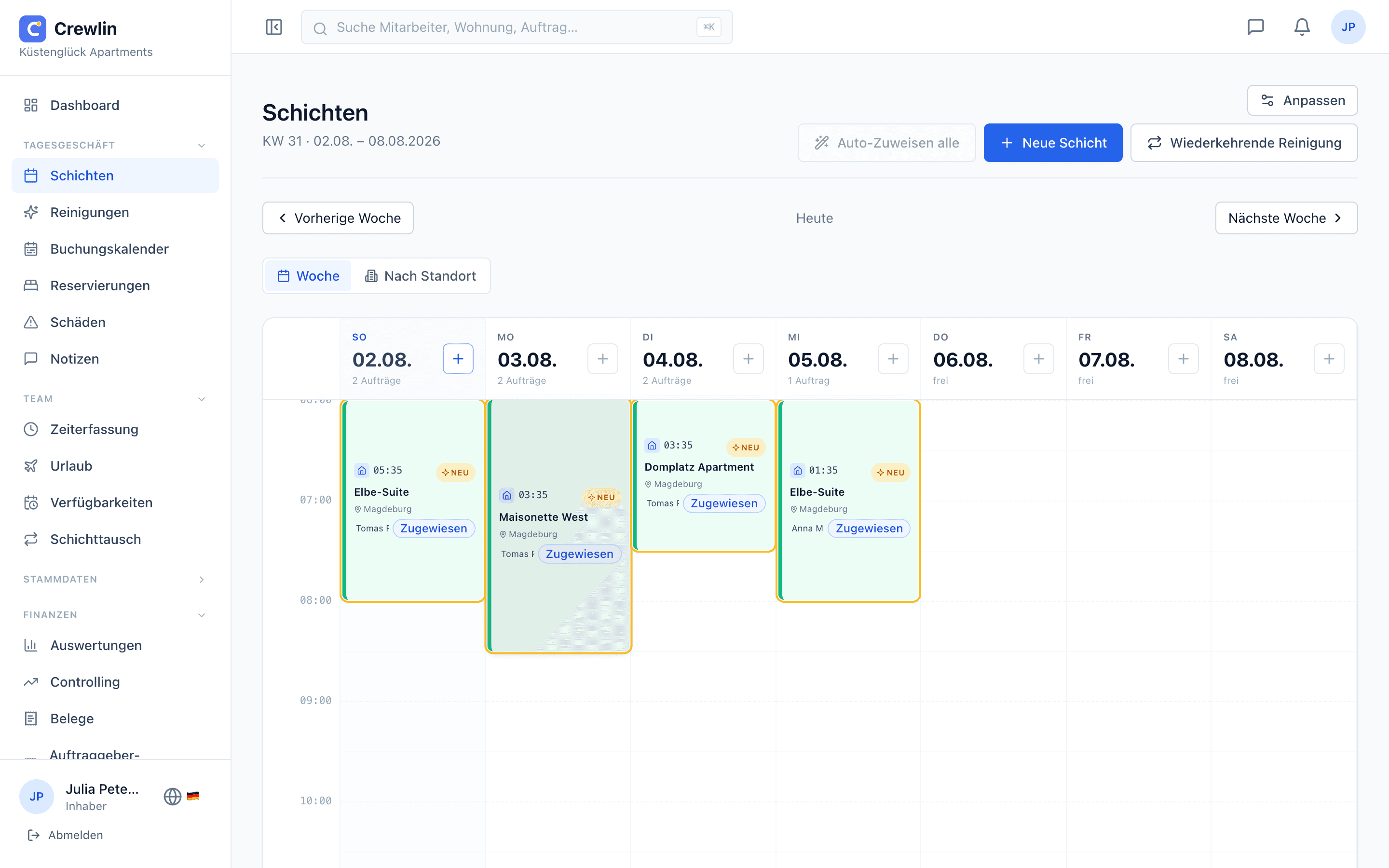
Task: Switch language via globe icon
Action: pos(172,796)
